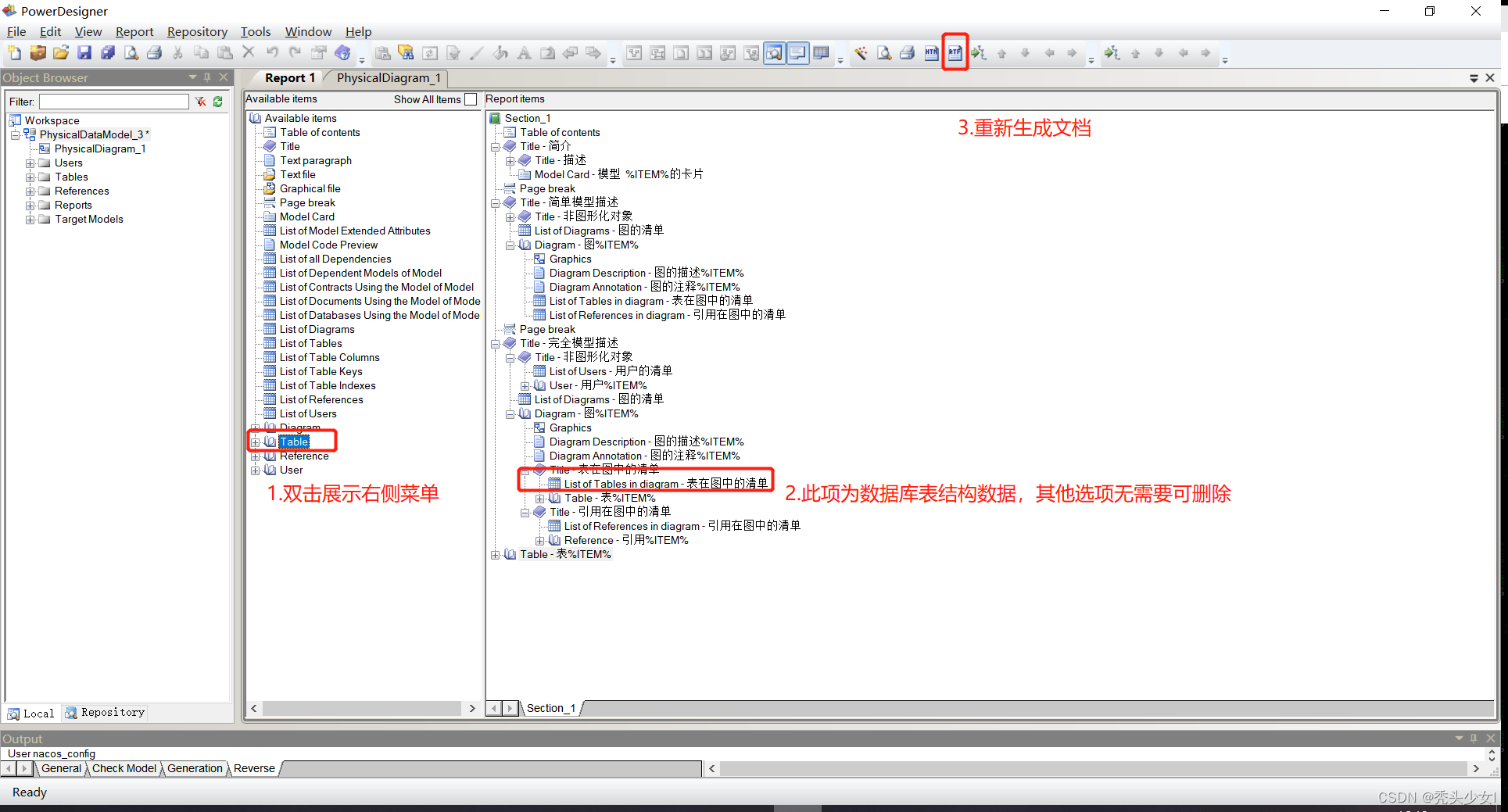This screenshot has height=812, width=1508.
Task: Toggle the Show All Items checkbox
Action: tap(471, 99)
